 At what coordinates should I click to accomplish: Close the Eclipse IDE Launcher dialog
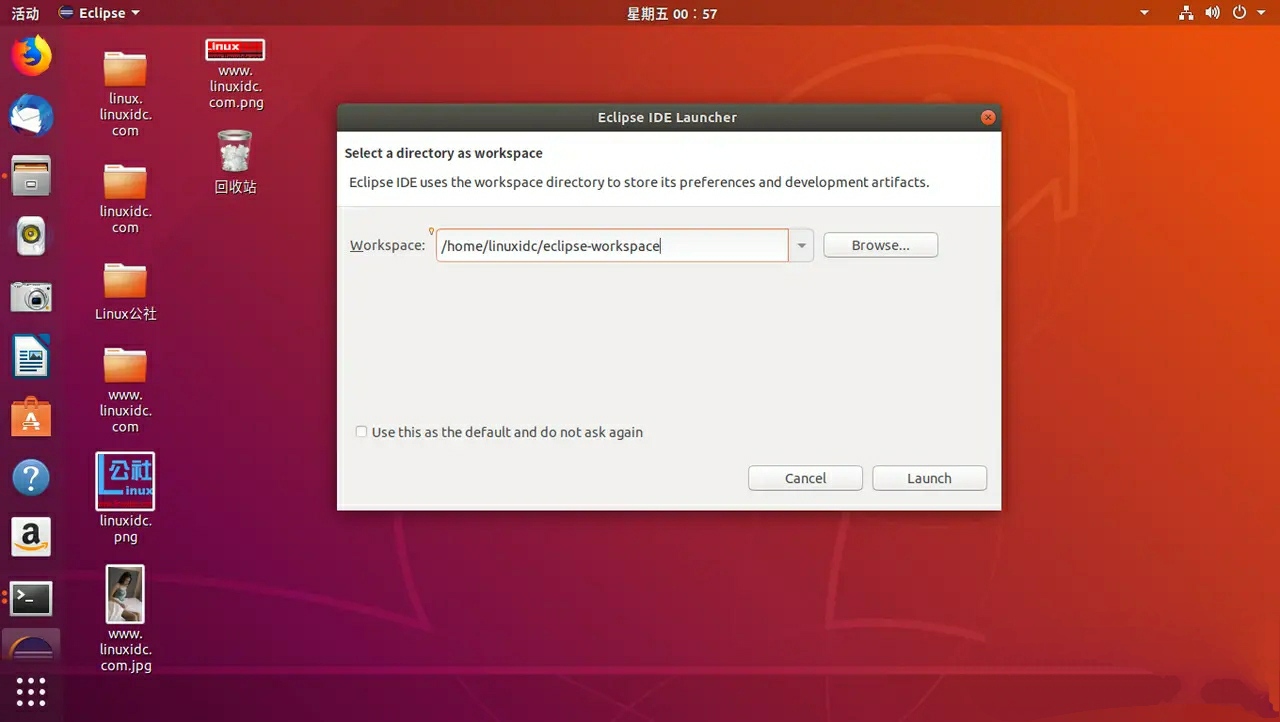pos(988,117)
